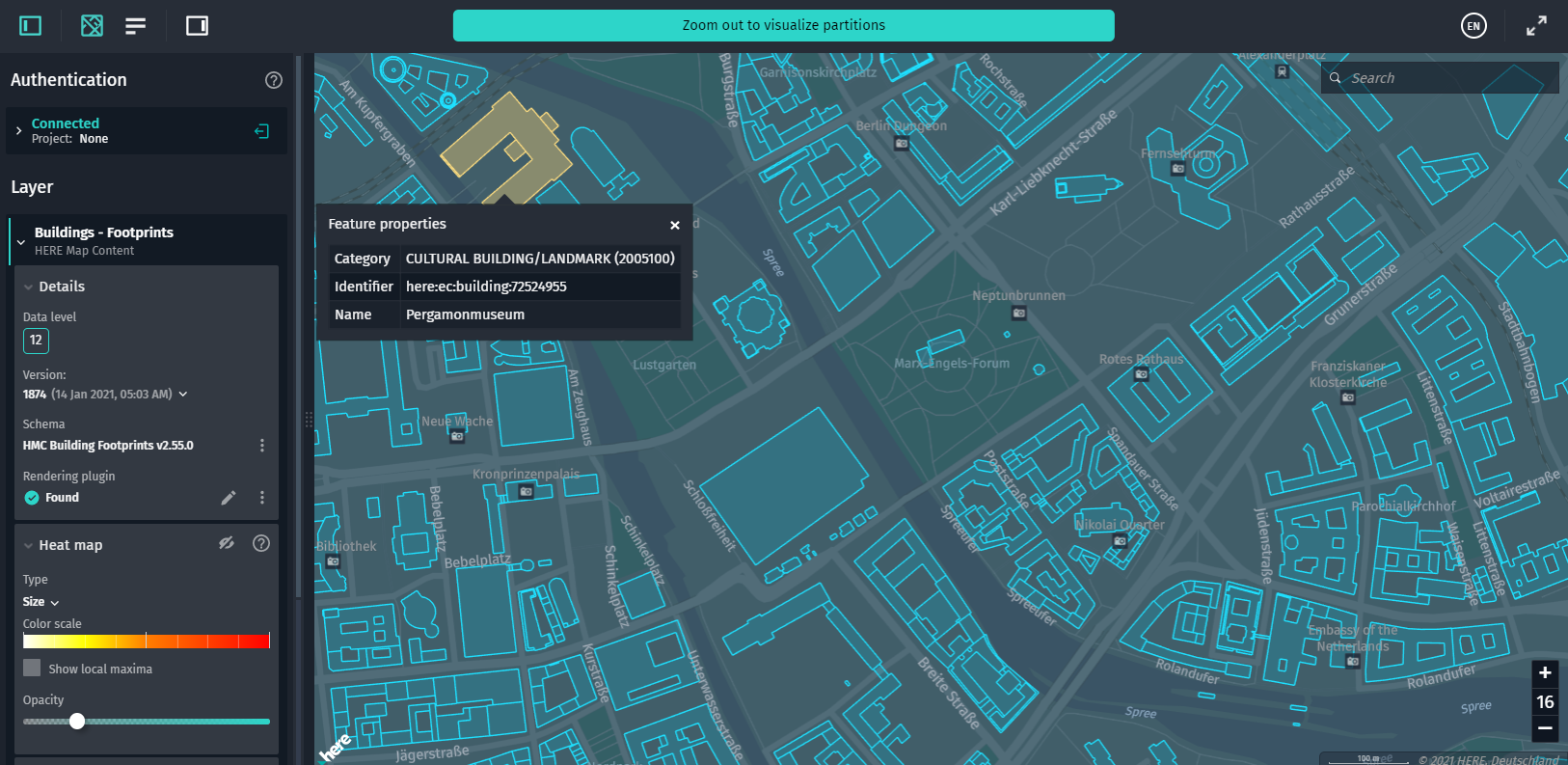The height and width of the screenshot is (765, 1568).
Task: Click the Fernsehturm camera marker
Action: (x=1177, y=169)
